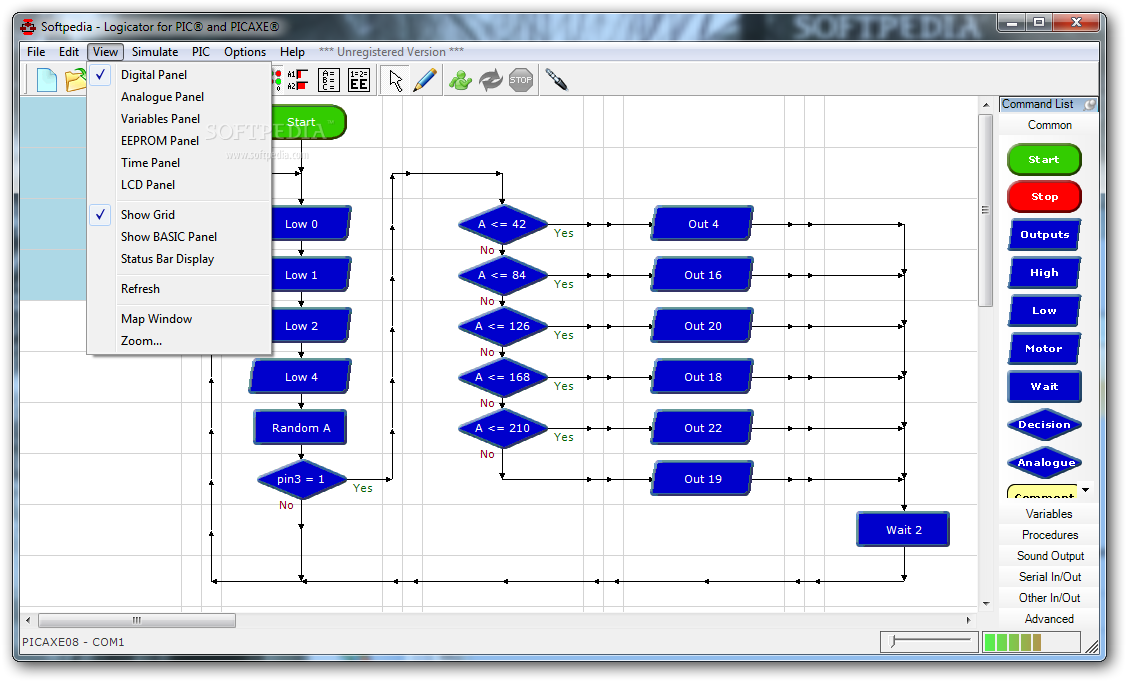Enable Analogue Panel in View menu
The image size is (1127, 682).
[x=179, y=97]
